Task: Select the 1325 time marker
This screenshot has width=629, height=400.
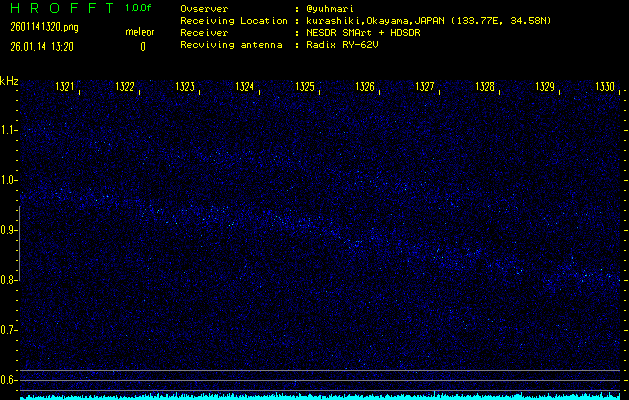Action: pyautogui.click(x=305, y=87)
